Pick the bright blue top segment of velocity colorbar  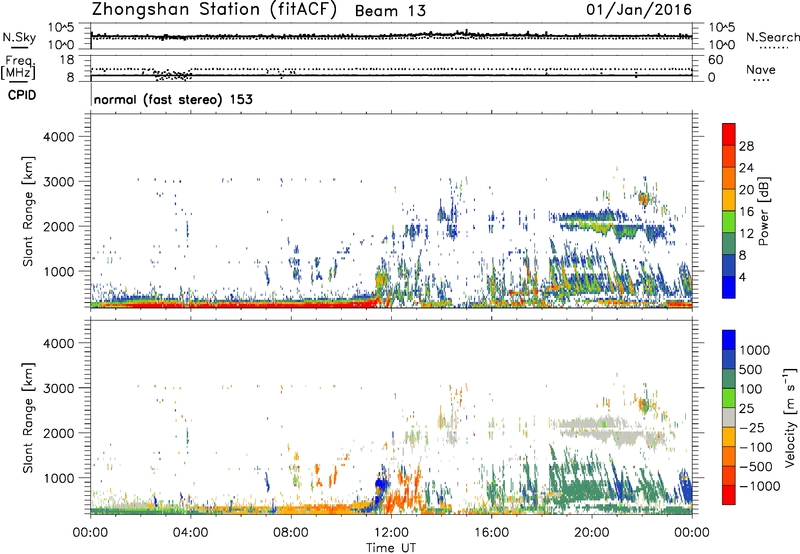pyautogui.click(x=729, y=340)
